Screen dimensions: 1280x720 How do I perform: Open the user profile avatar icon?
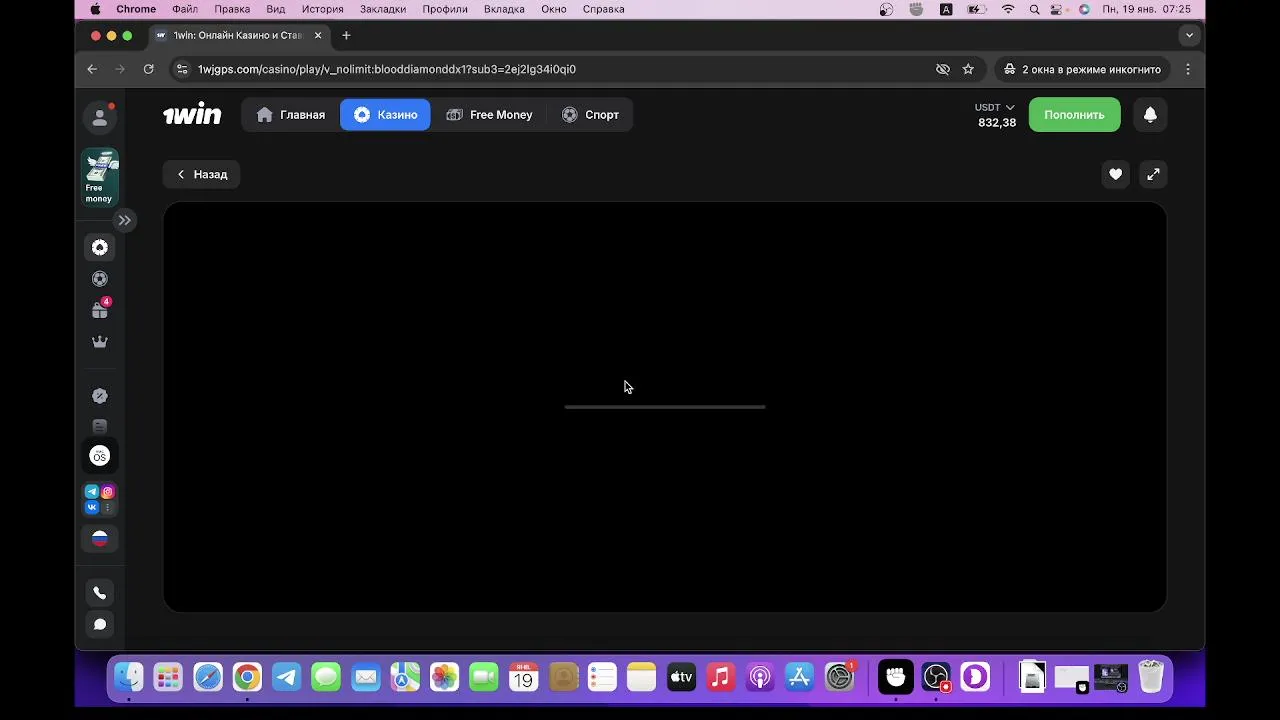[x=100, y=117]
